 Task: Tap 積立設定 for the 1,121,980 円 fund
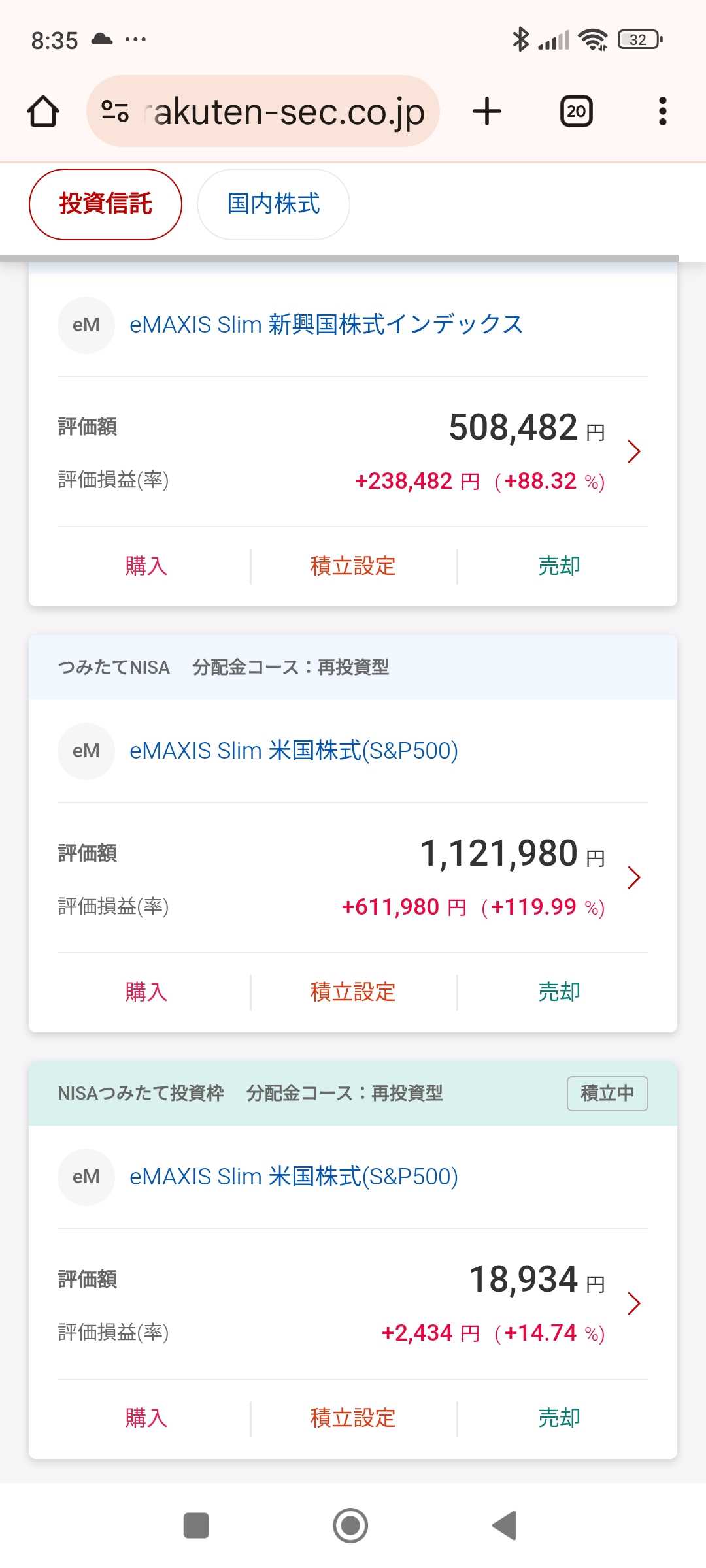(353, 992)
